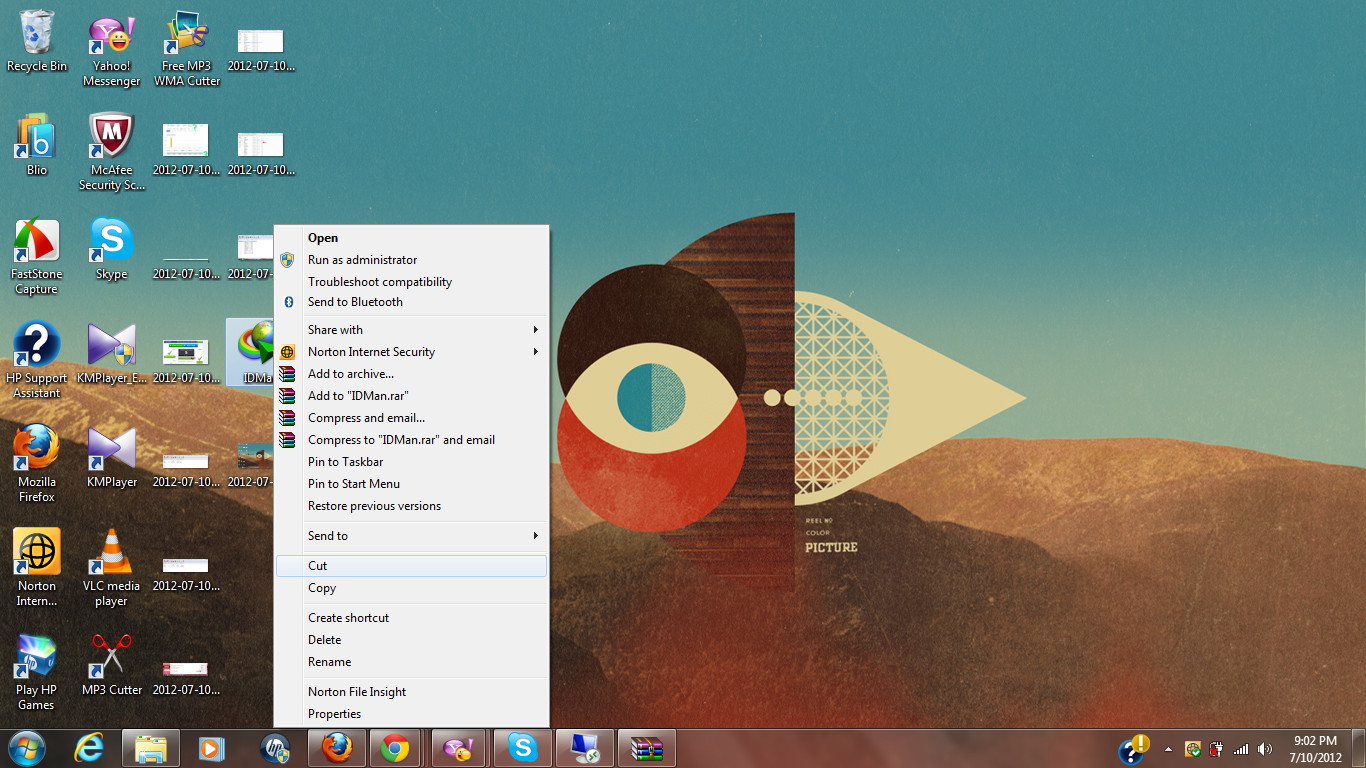
Task: Click the volume speaker tray icon
Action: [1265, 749]
